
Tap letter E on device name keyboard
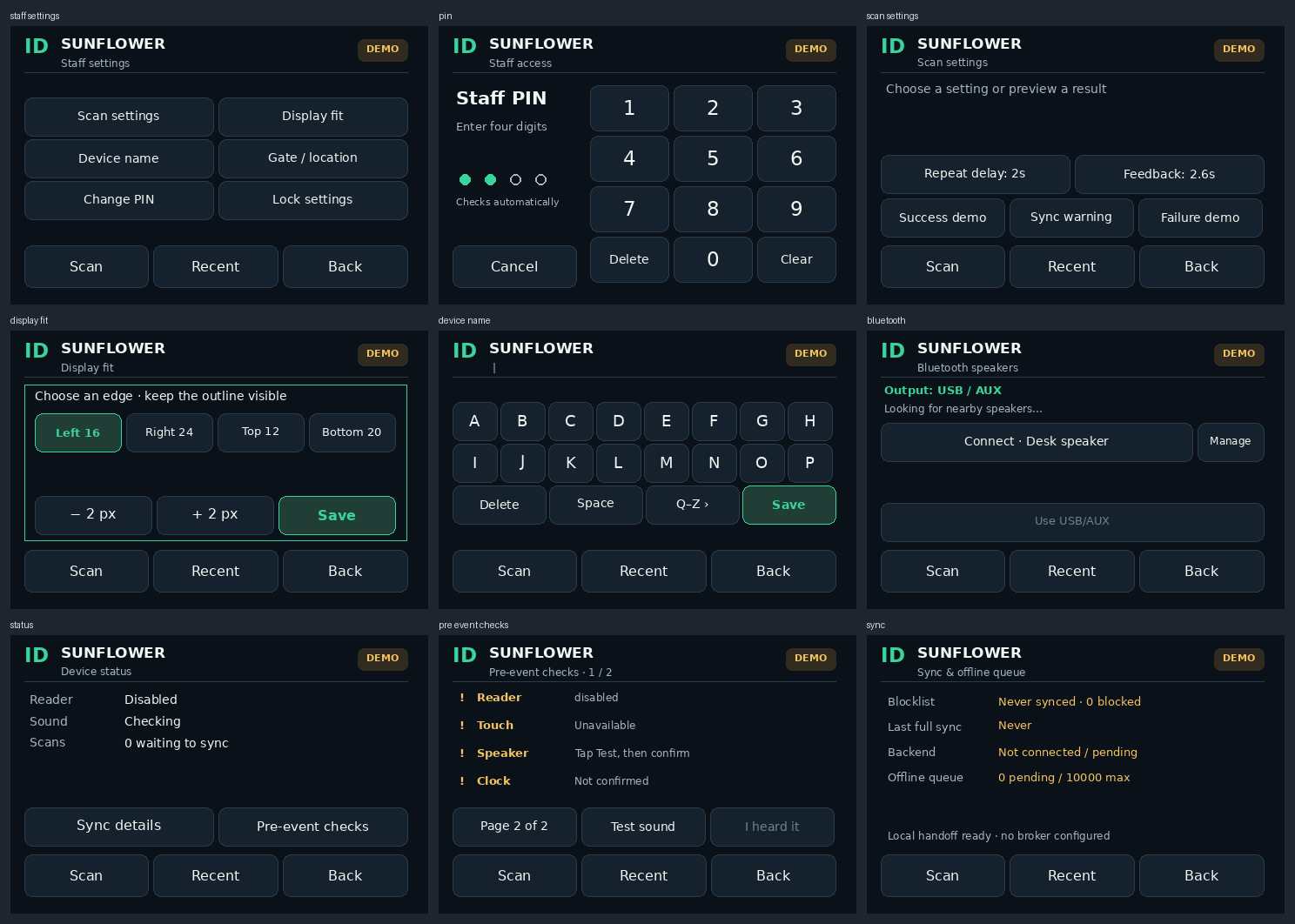point(666,421)
